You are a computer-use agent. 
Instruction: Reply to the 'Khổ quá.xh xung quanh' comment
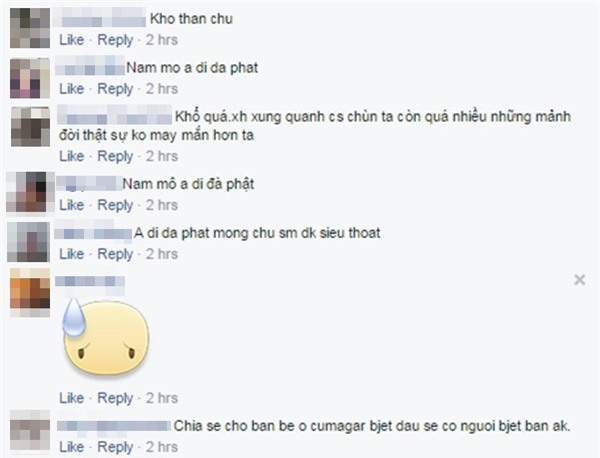(115, 156)
